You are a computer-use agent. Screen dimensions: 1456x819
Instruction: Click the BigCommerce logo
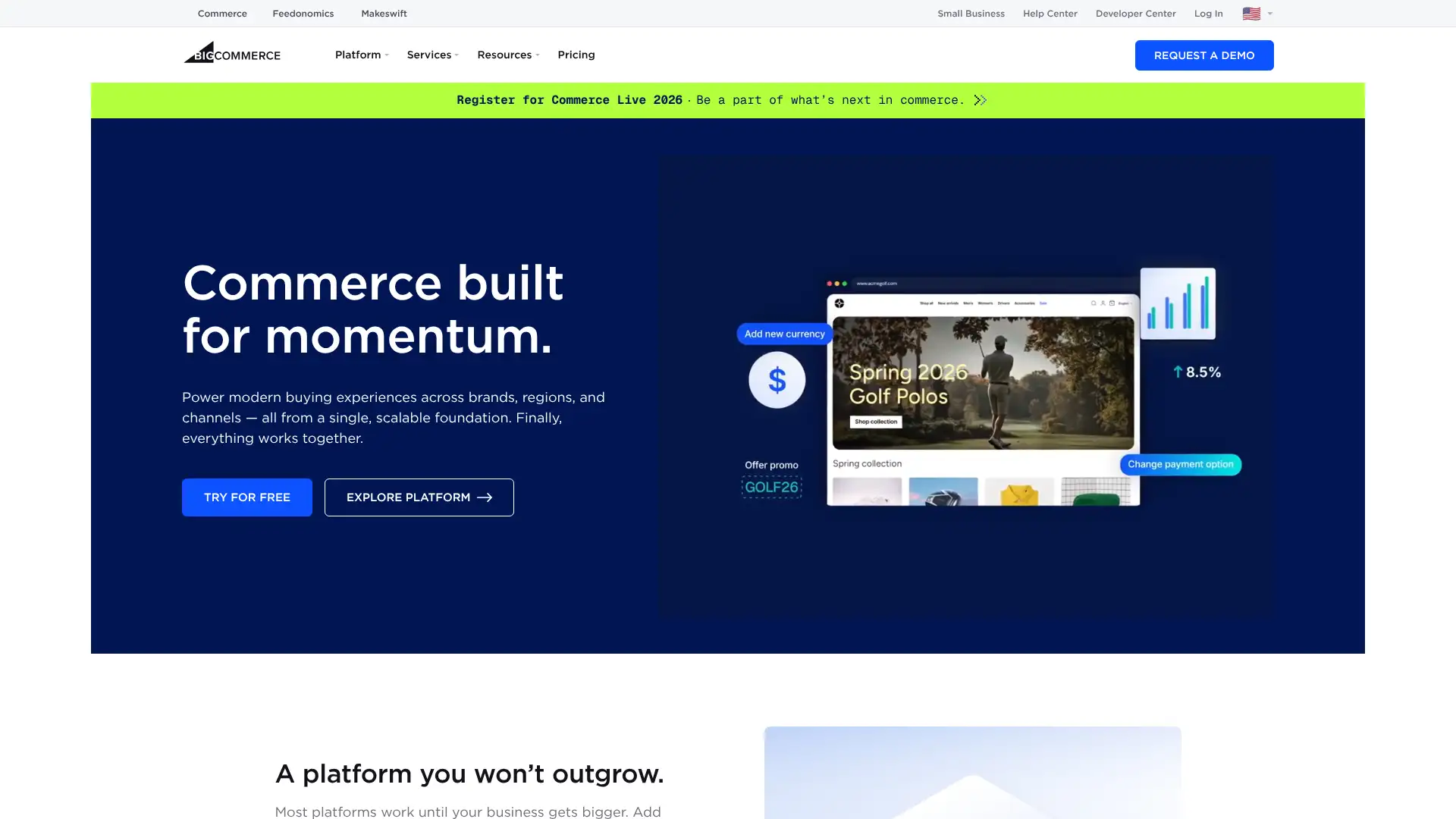tap(232, 52)
